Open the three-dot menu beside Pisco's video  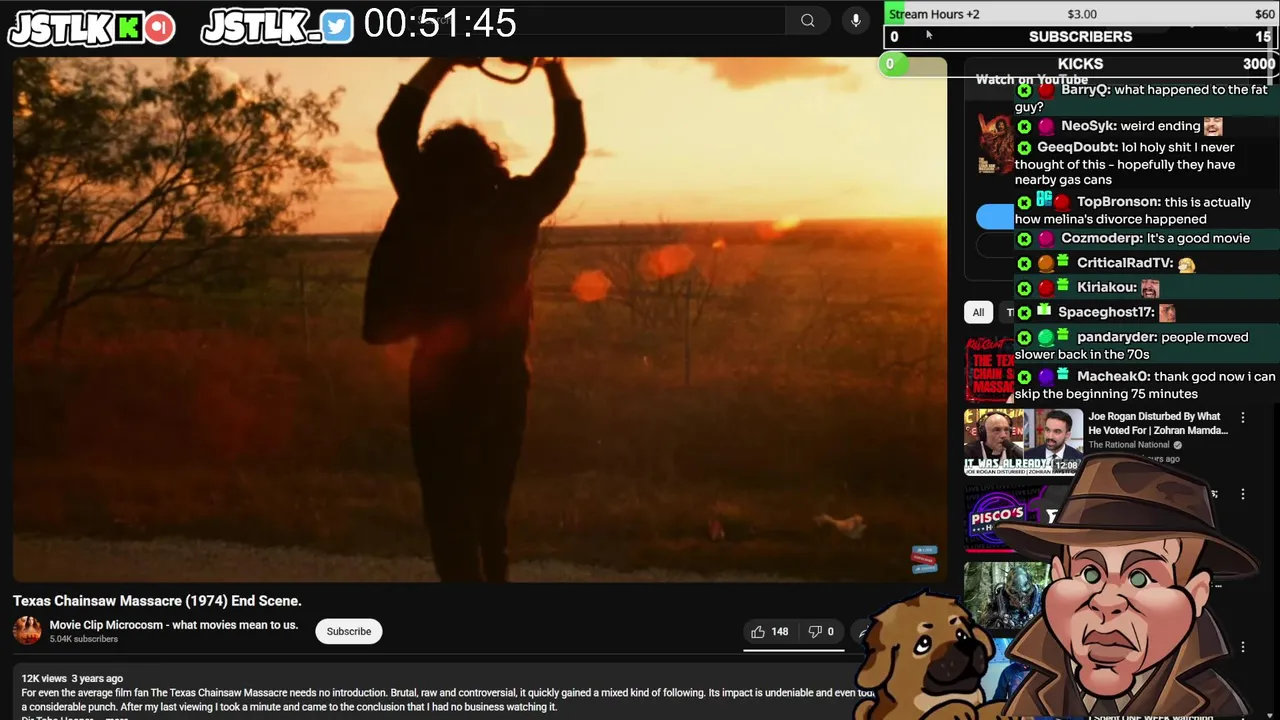pyautogui.click(x=1243, y=494)
